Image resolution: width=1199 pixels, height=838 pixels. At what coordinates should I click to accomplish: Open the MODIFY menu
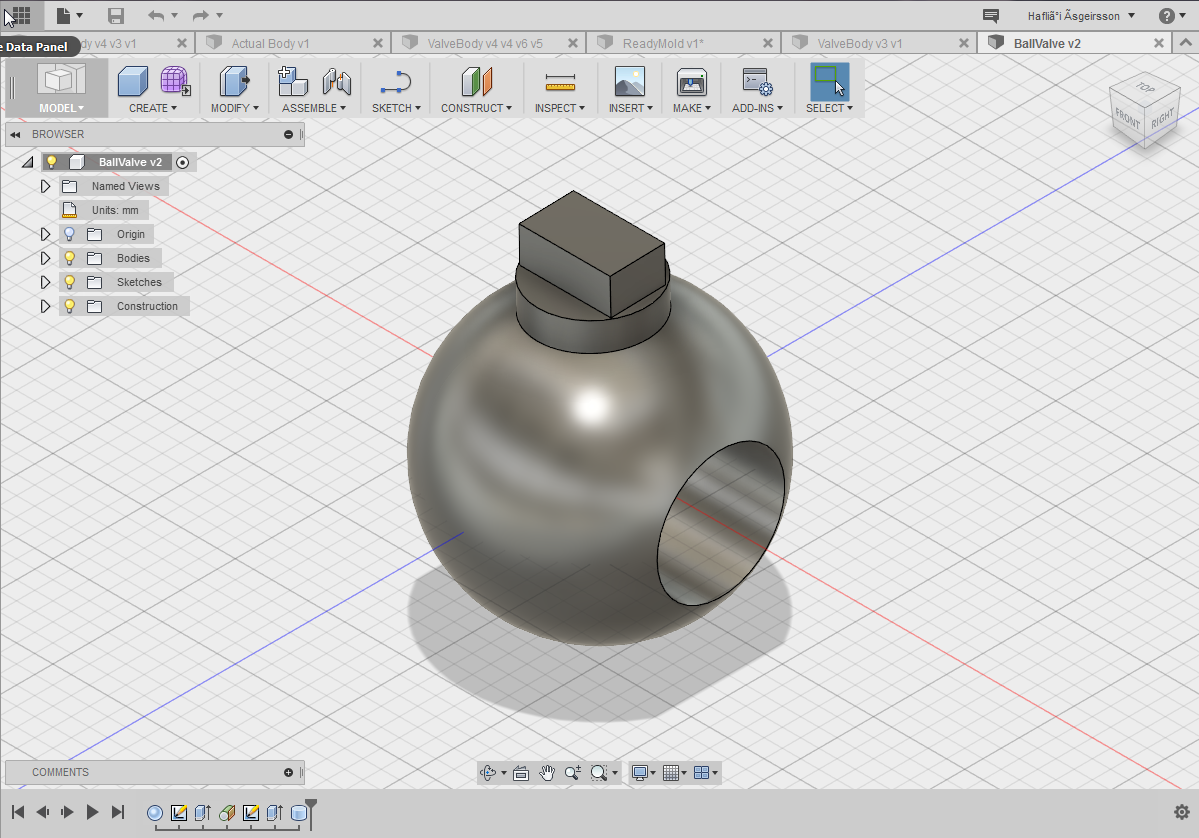pos(235,108)
